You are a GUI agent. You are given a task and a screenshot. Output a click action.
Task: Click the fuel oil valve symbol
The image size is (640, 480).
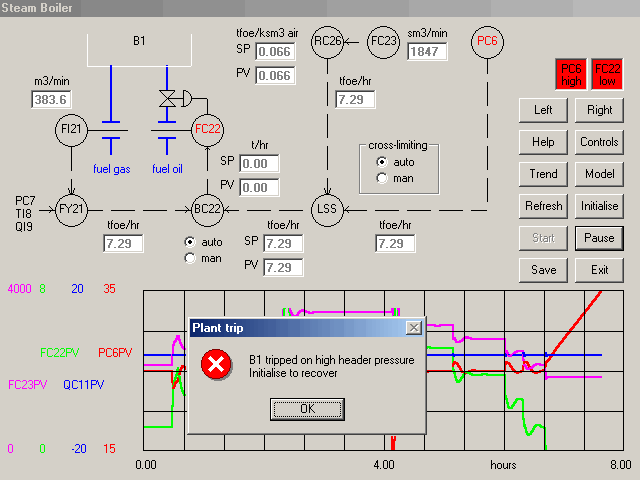pyautogui.click(x=167, y=100)
